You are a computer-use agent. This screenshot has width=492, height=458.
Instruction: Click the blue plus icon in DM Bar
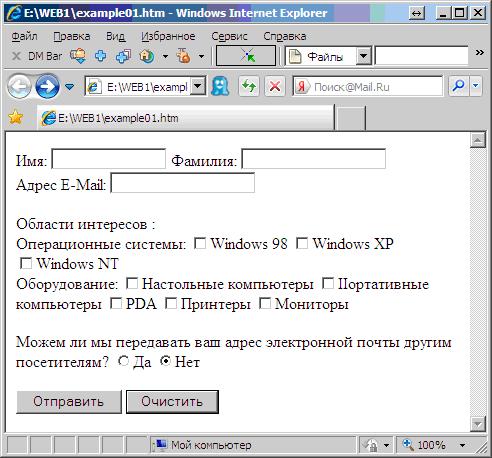pos(101,56)
